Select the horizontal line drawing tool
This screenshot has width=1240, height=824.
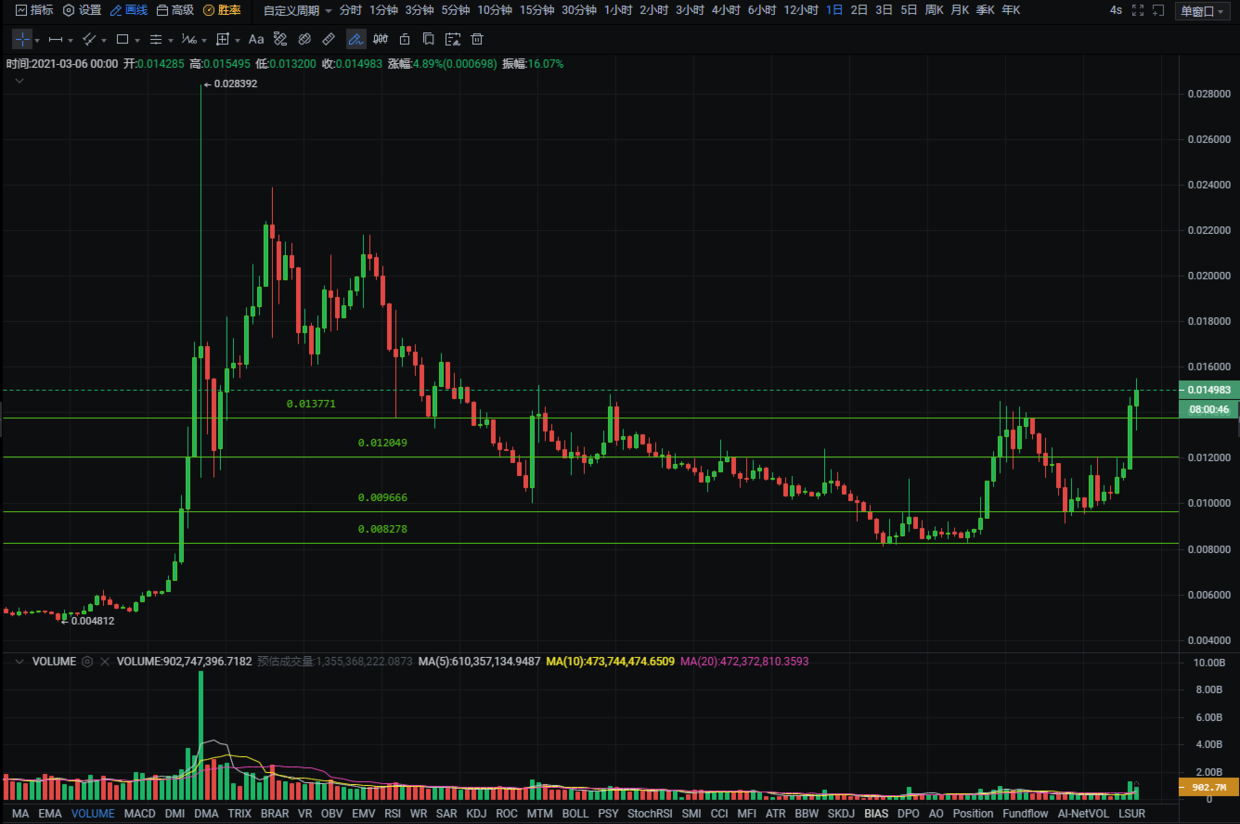coord(55,39)
